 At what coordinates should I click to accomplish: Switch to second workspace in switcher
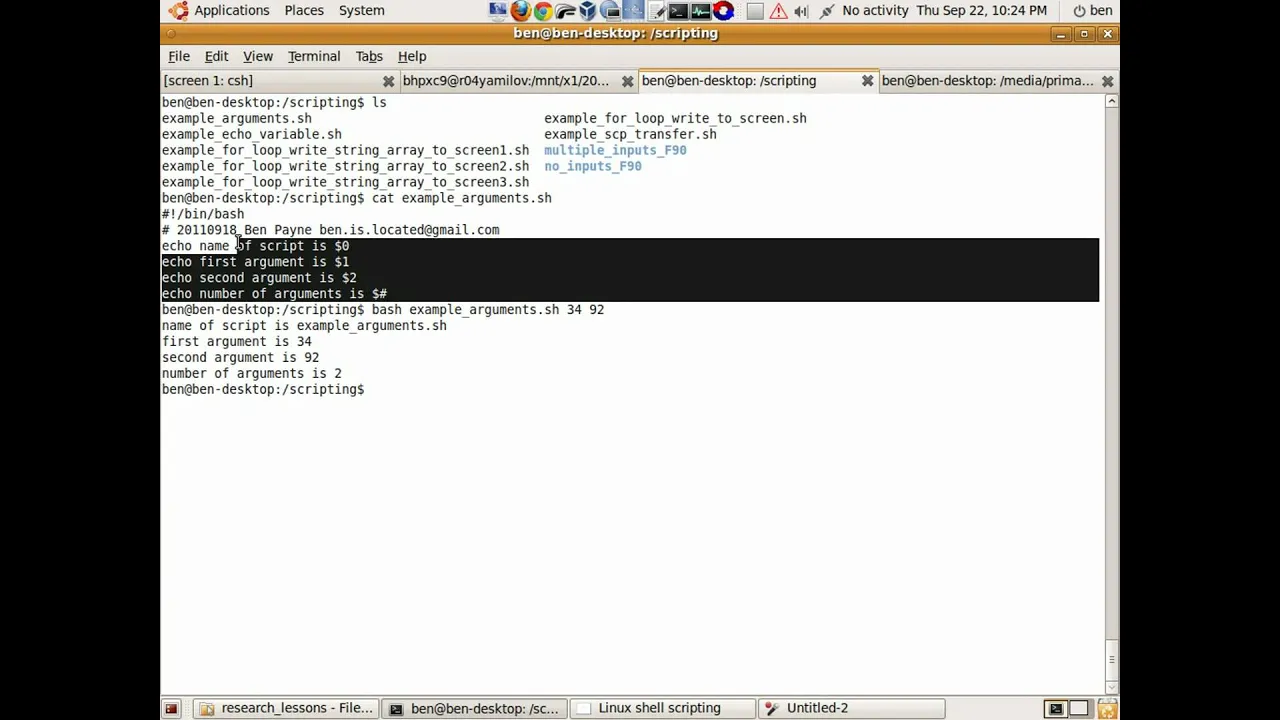1079,709
